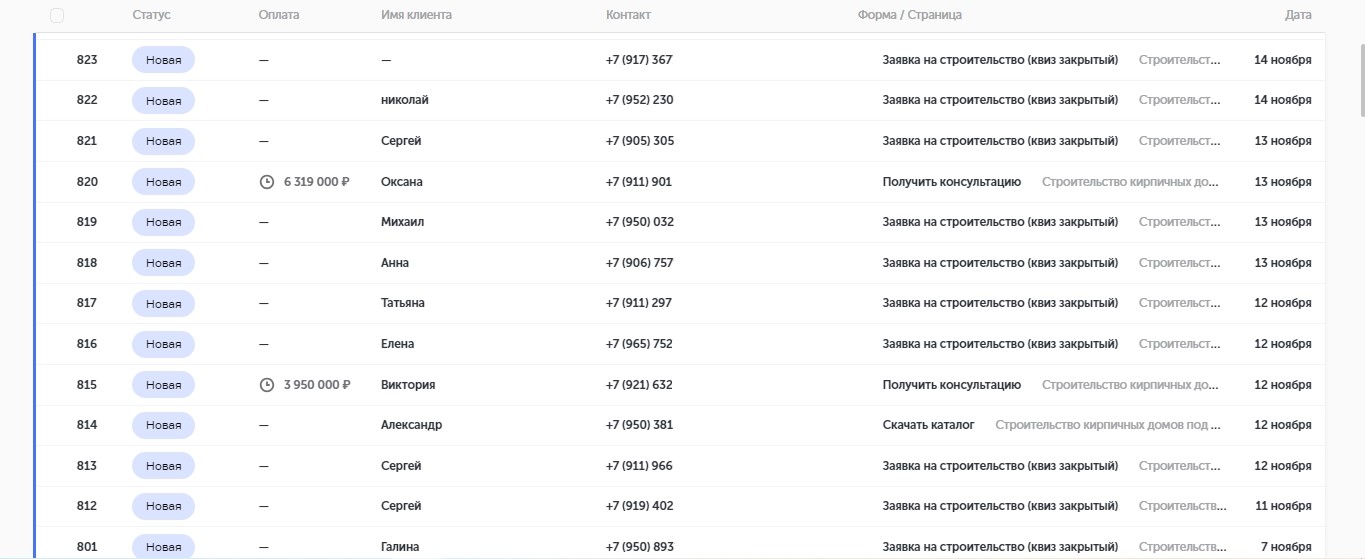This screenshot has width=1365, height=559.
Task: Open page link in order 817 row
Action: click(x=1180, y=303)
